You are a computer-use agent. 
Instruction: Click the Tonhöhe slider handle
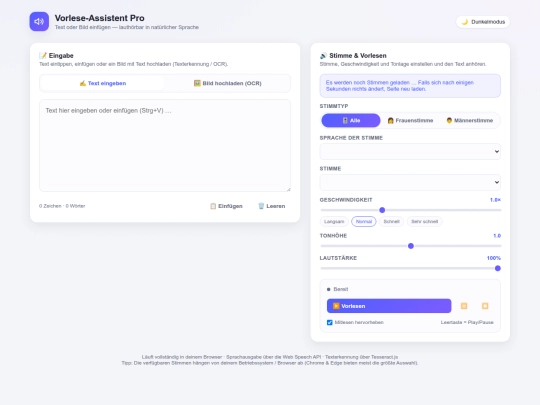click(411, 246)
